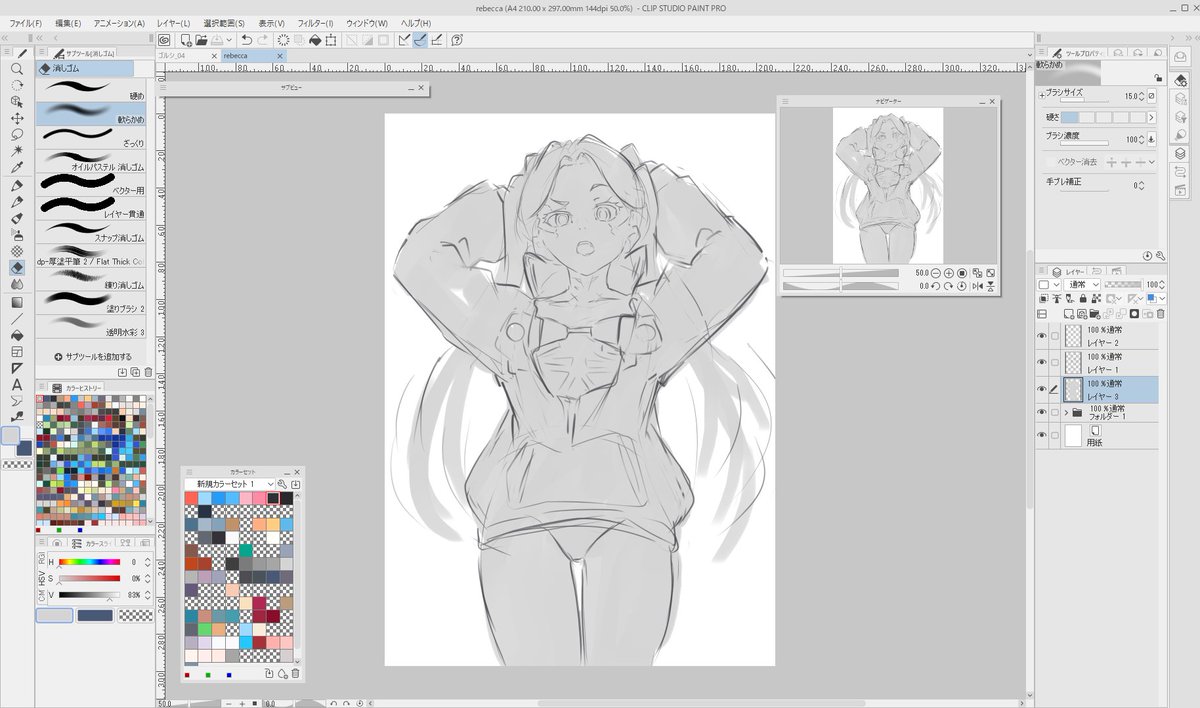
Task: Expand フォルダー 1 folder arrow
Action: tap(1066, 411)
